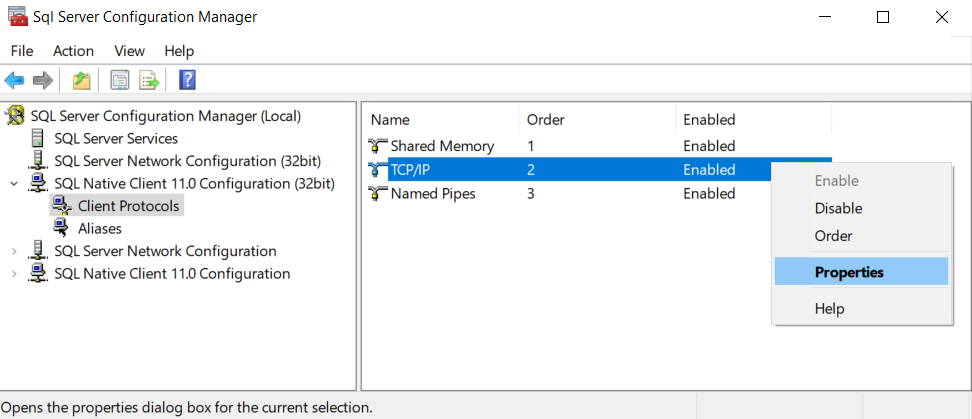
Task: Click the Shared Memory protocol icon
Action: tap(376, 146)
